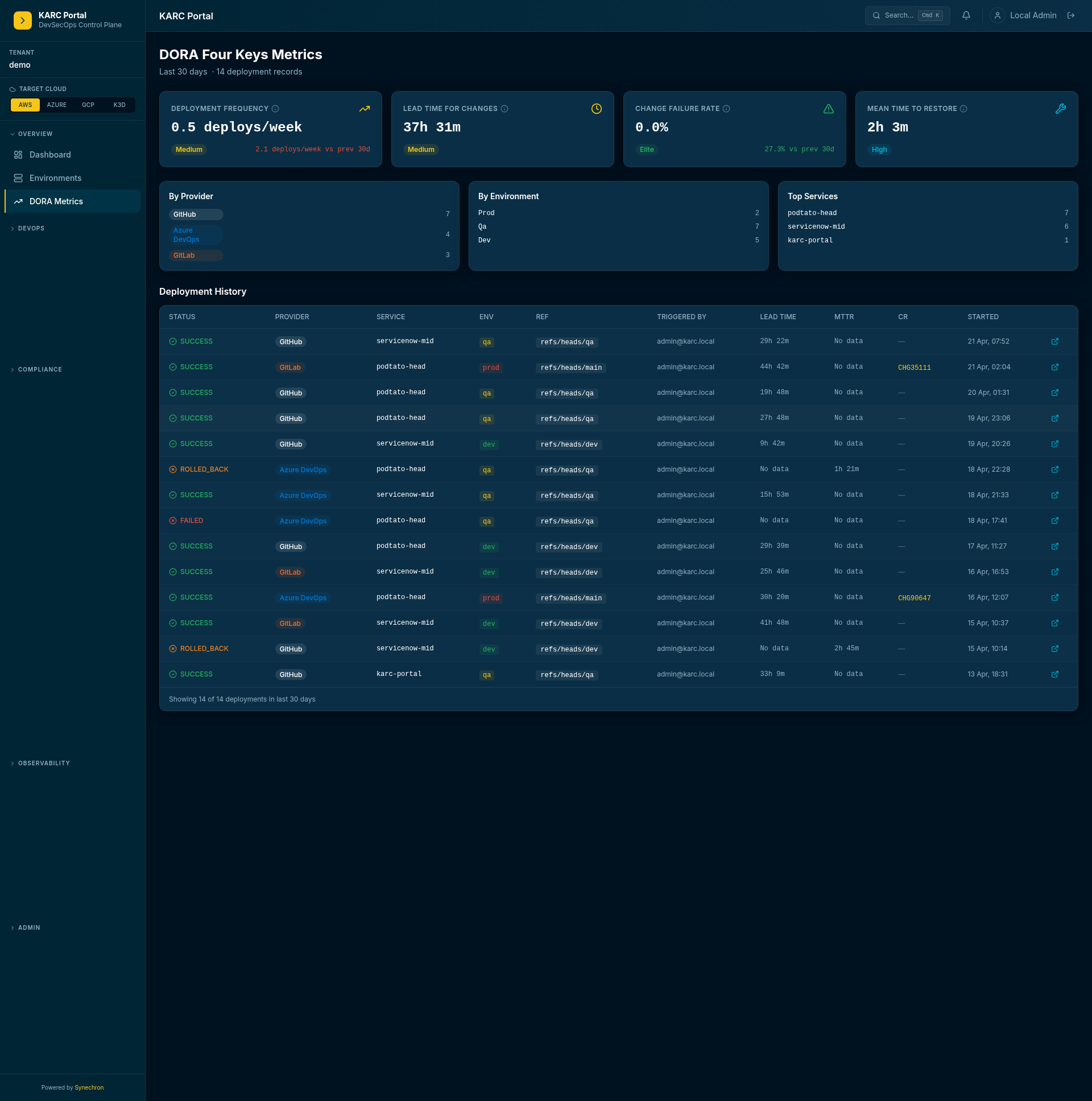Open external link for 19 Apr, 20:26 deployment

(x=1055, y=444)
